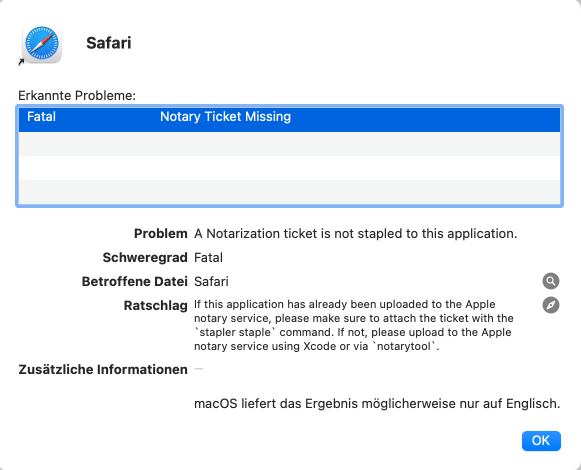Click the Zusätzliche Informationen label
Viewport: 581px width, 470px height.
[x=103, y=369]
